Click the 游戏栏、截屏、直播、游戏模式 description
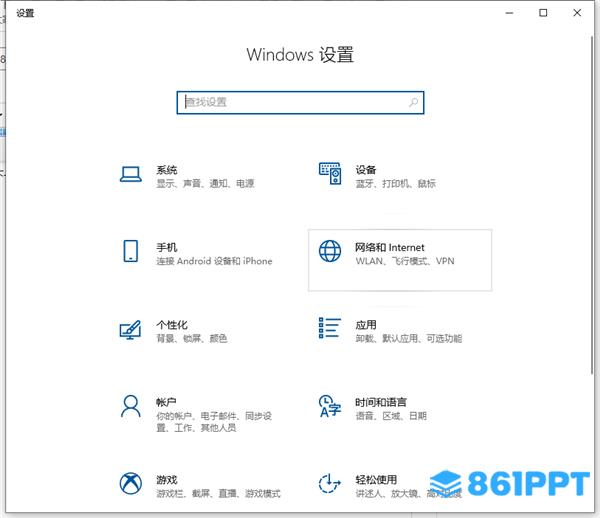The width and height of the screenshot is (600, 518). [x=218, y=494]
